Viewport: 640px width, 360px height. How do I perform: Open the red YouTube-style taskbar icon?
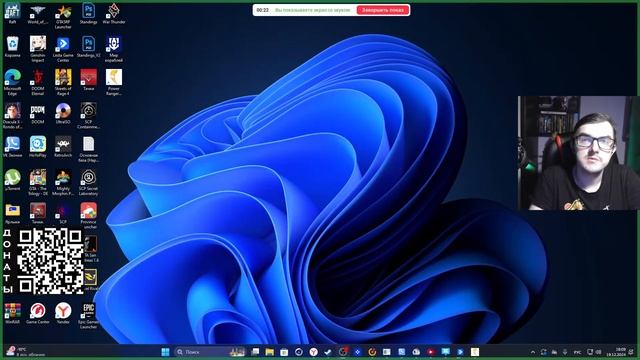point(431,352)
